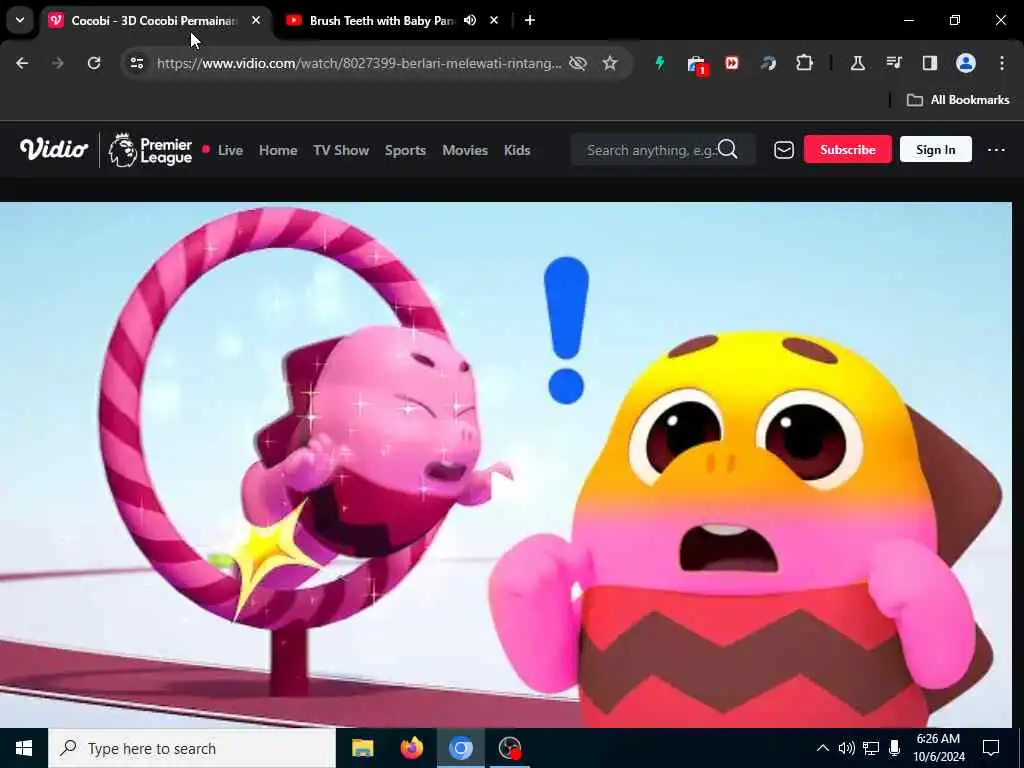Image resolution: width=1024 pixels, height=768 pixels.
Task: Click the grey swirl extension icon
Action: click(769, 63)
